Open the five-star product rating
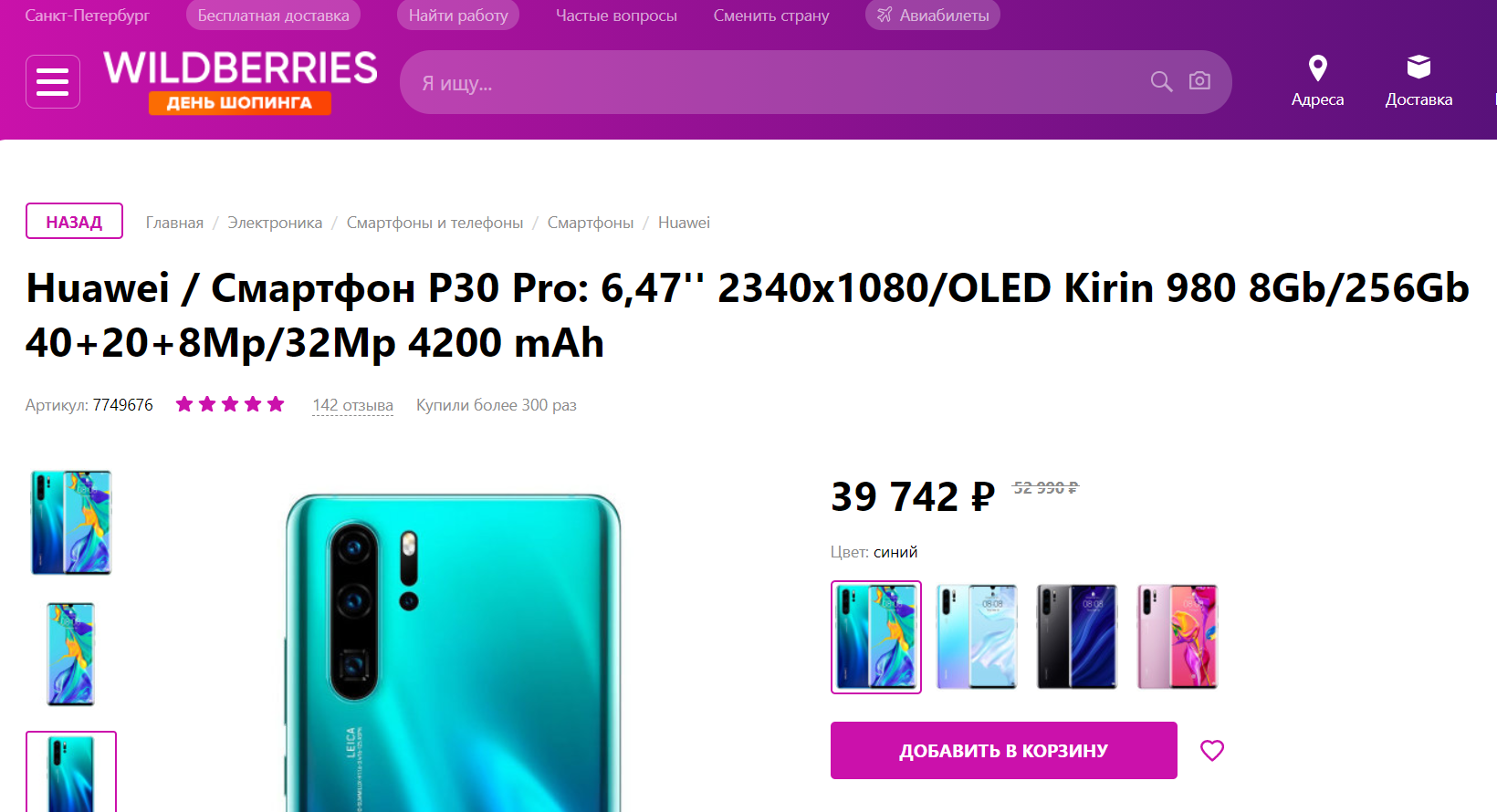Screen dimensions: 1497x812 click(x=230, y=404)
